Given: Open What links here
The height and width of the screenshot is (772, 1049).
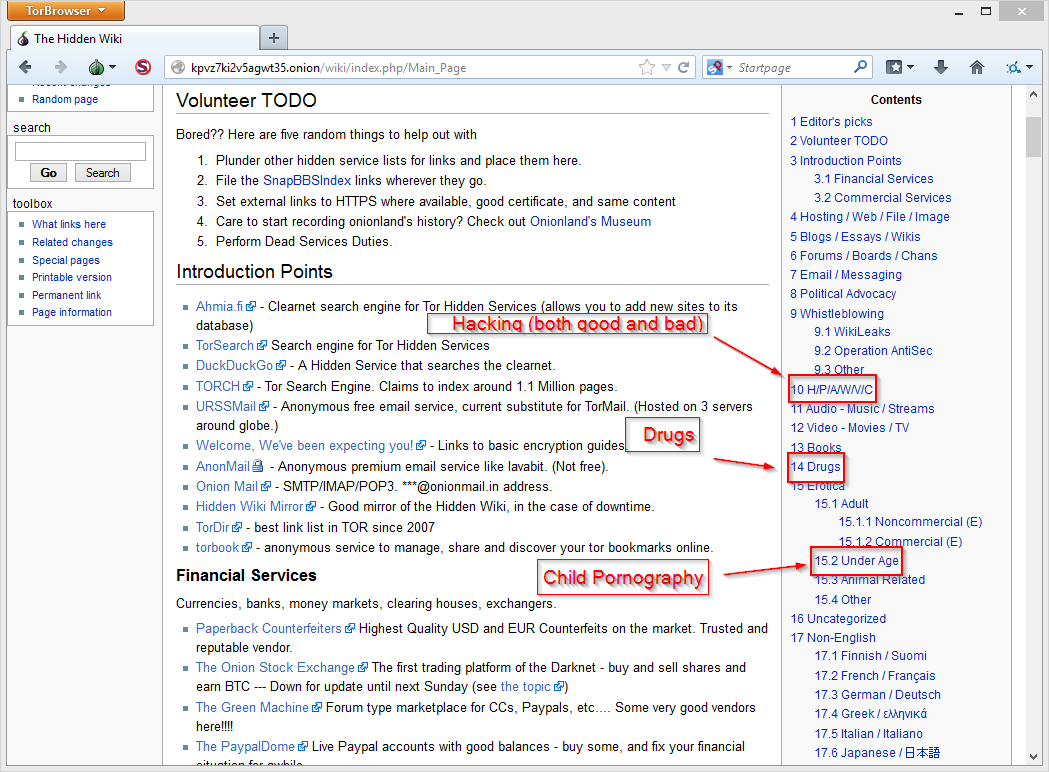Looking at the screenshot, I should click(69, 224).
